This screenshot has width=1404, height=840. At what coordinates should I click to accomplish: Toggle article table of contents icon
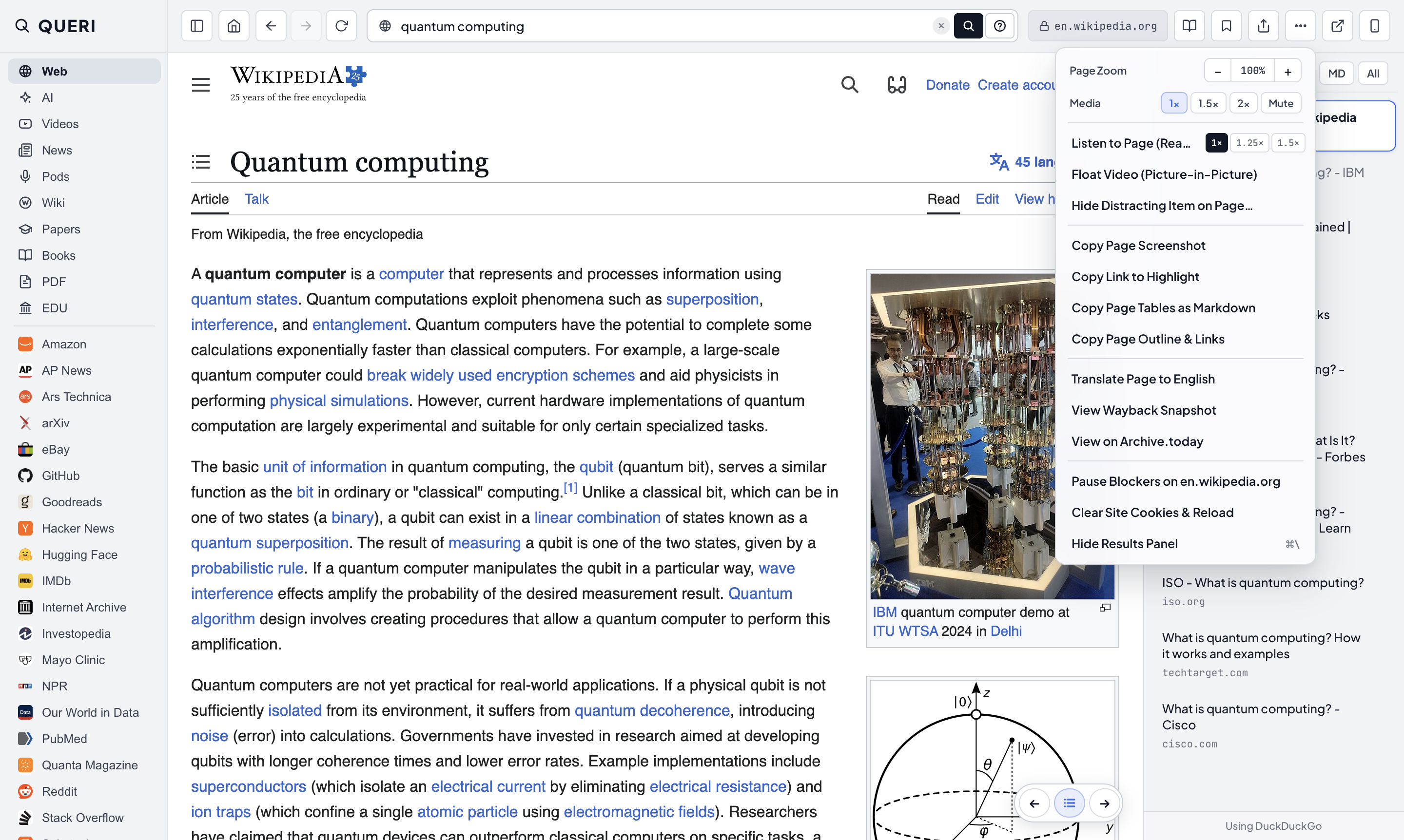[x=200, y=162]
